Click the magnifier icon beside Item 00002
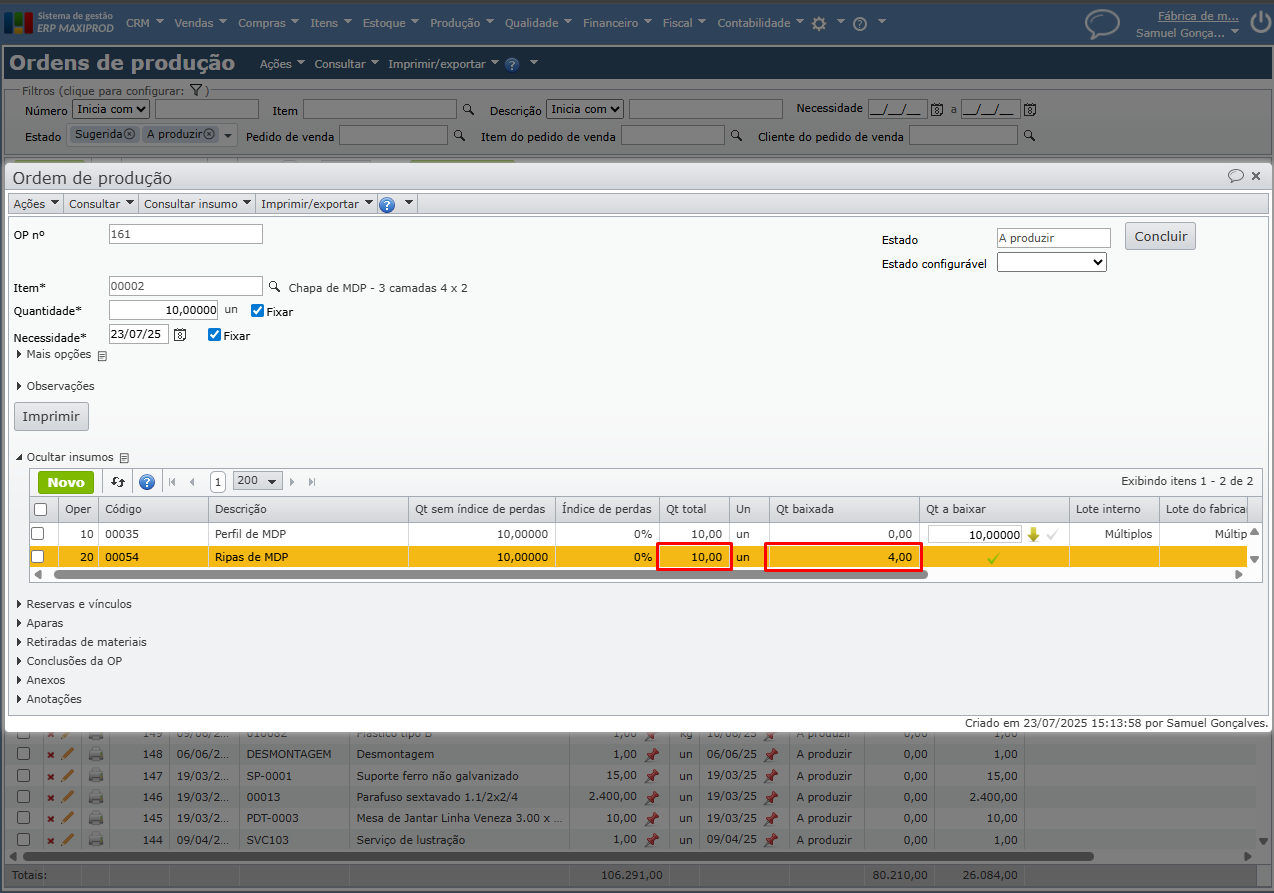The height and width of the screenshot is (893, 1274). point(275,287)
